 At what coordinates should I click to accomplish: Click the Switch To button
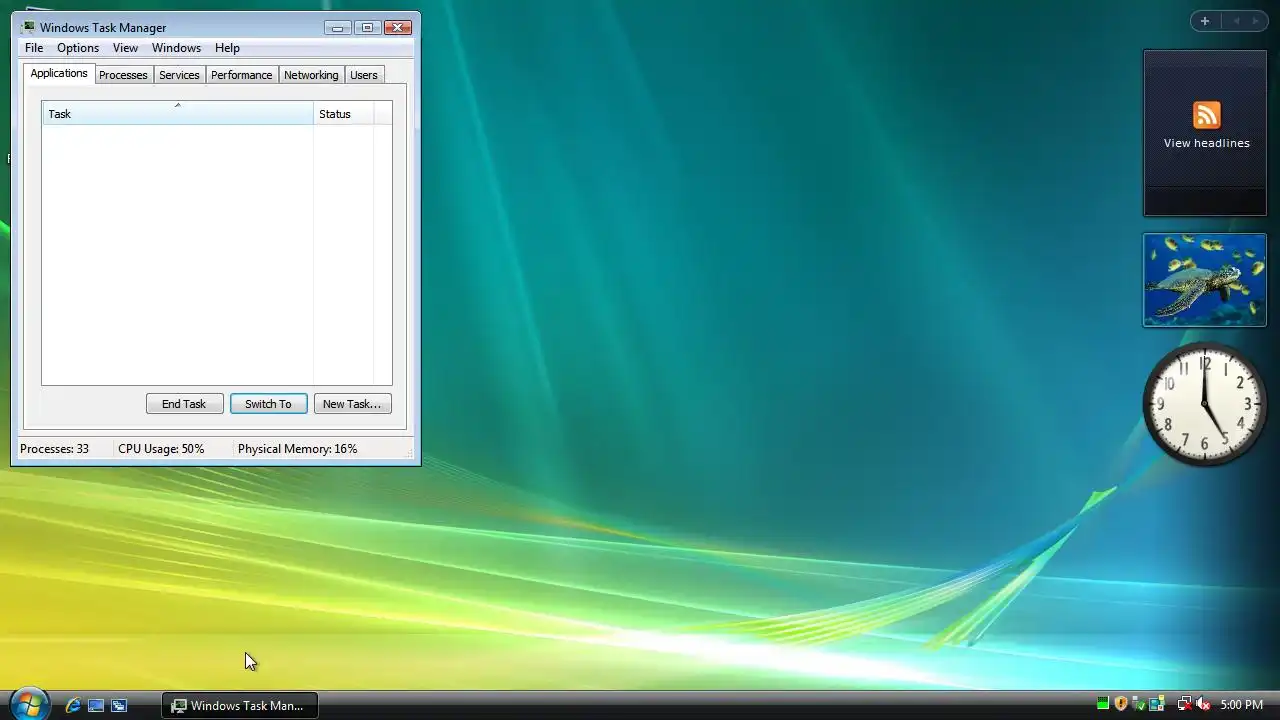[268, 404]
